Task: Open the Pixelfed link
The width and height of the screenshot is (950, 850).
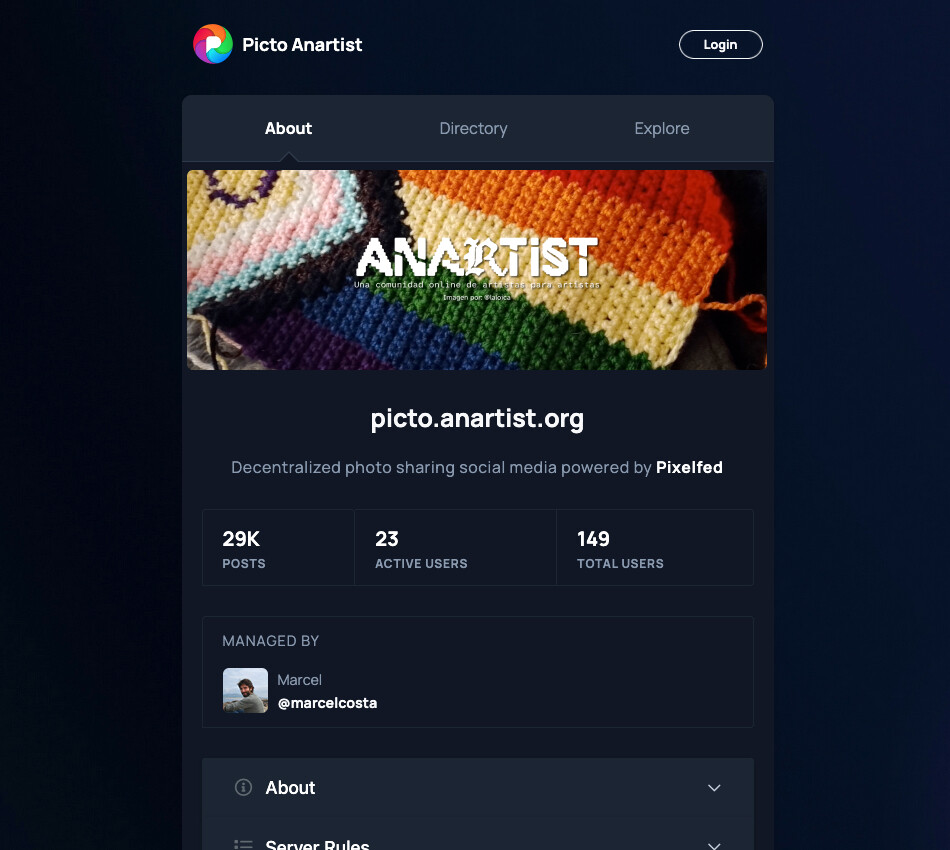Action: (689, 467)
